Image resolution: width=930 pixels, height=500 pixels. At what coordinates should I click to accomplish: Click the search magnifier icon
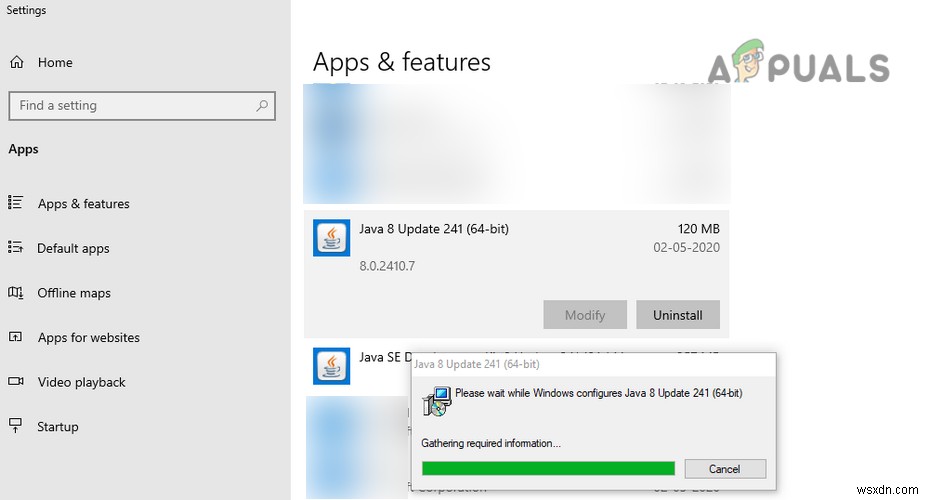click(262, 106)
